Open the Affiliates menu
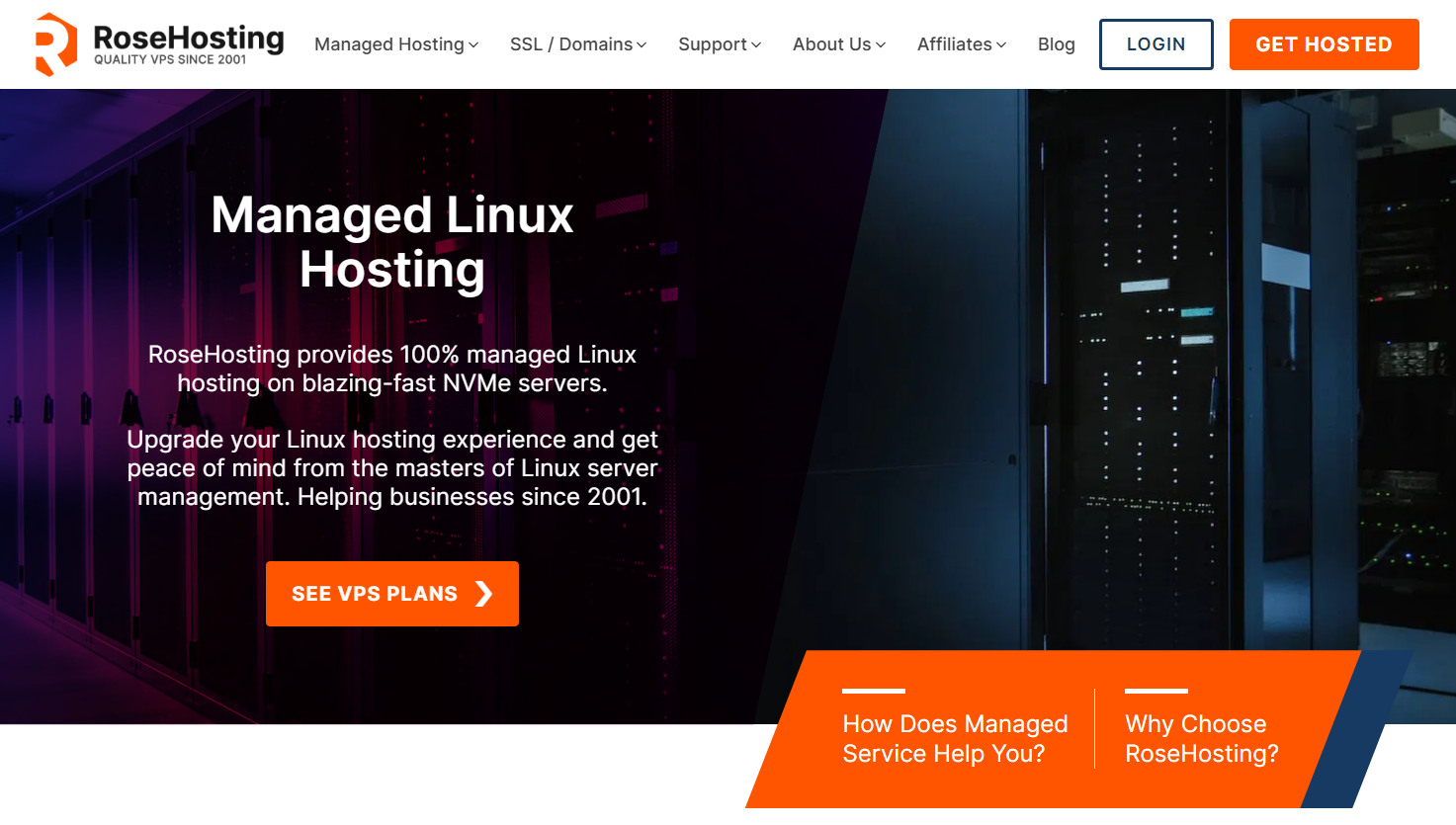This screenshot has height=825, width=1456. 954,44
